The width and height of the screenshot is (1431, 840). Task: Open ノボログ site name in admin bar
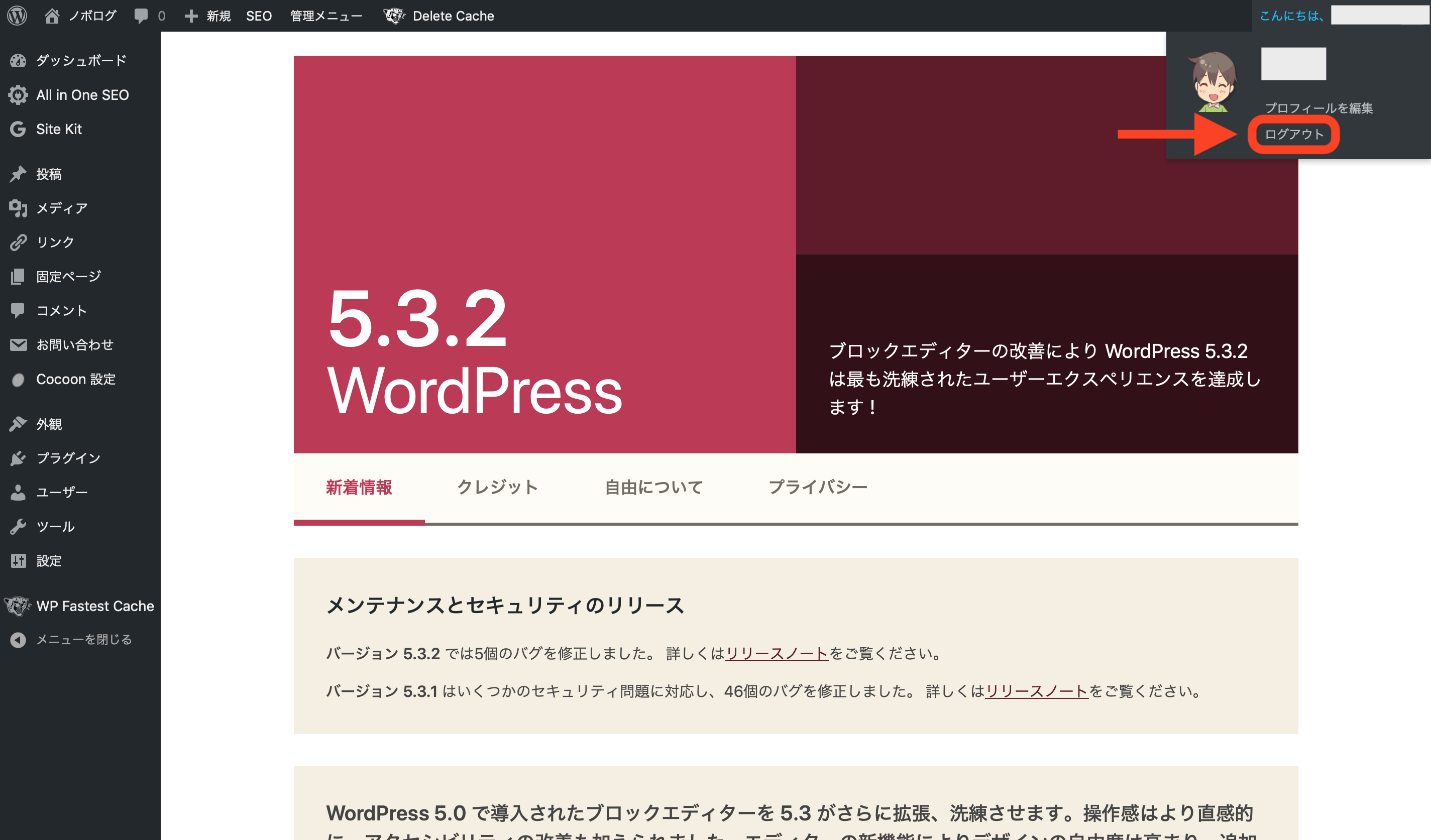click(92, 16)
